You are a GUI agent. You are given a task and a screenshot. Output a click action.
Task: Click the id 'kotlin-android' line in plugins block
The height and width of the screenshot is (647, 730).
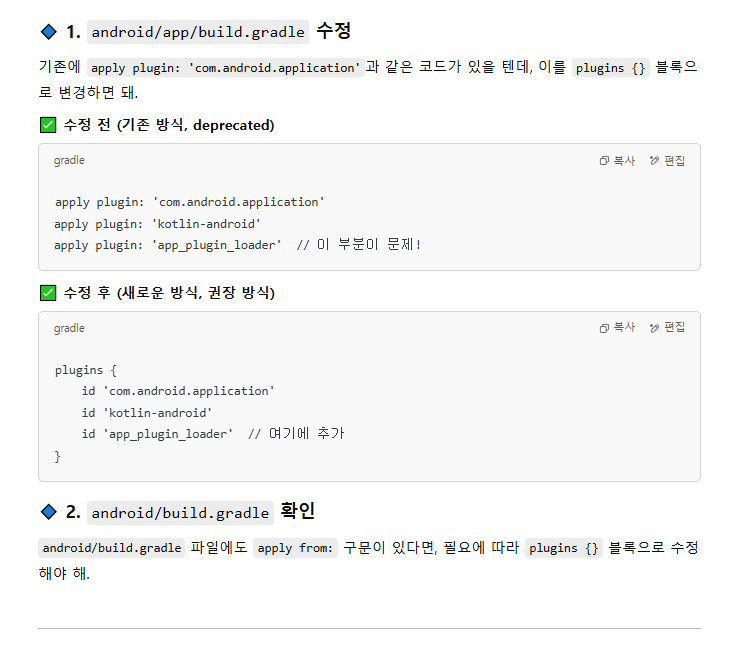(147, 413)
